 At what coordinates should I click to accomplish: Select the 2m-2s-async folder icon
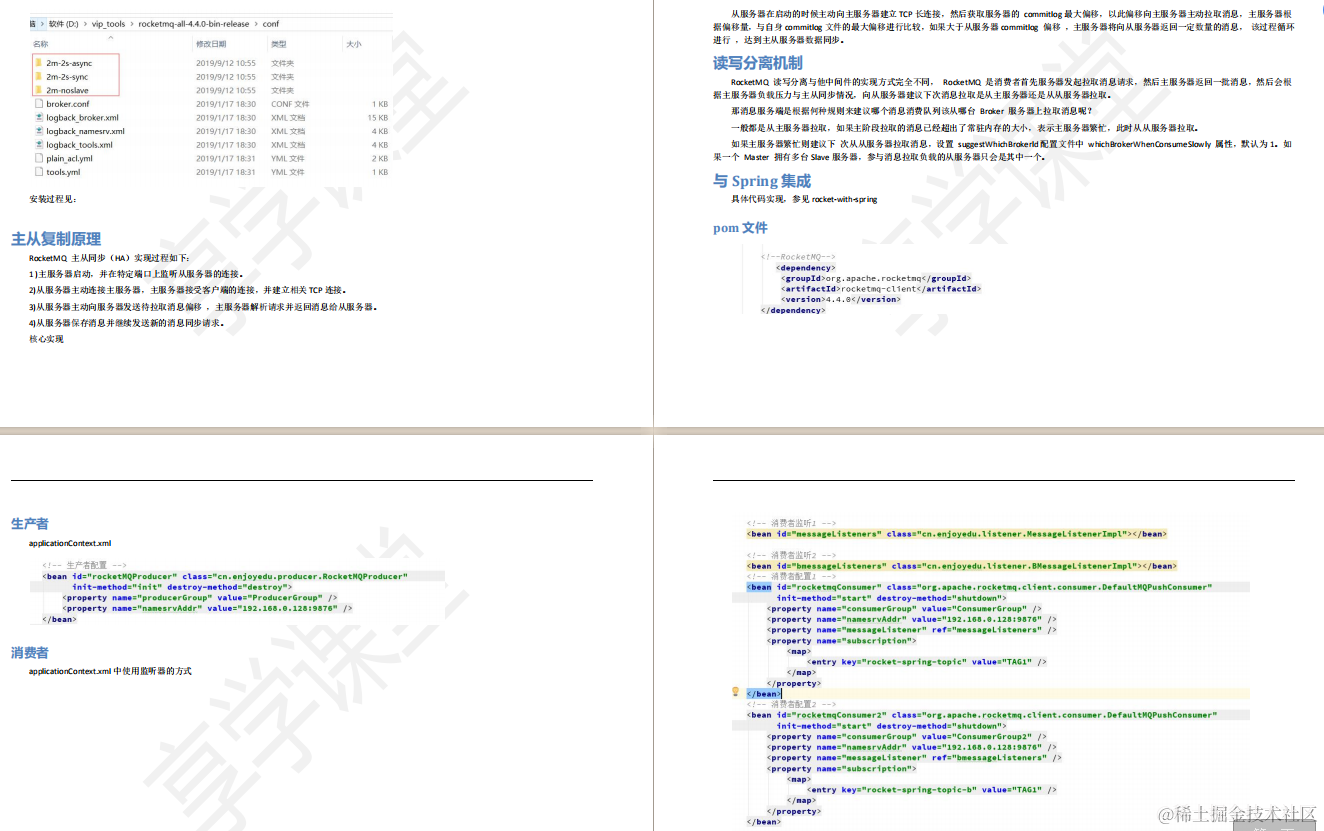click(38, 63)
